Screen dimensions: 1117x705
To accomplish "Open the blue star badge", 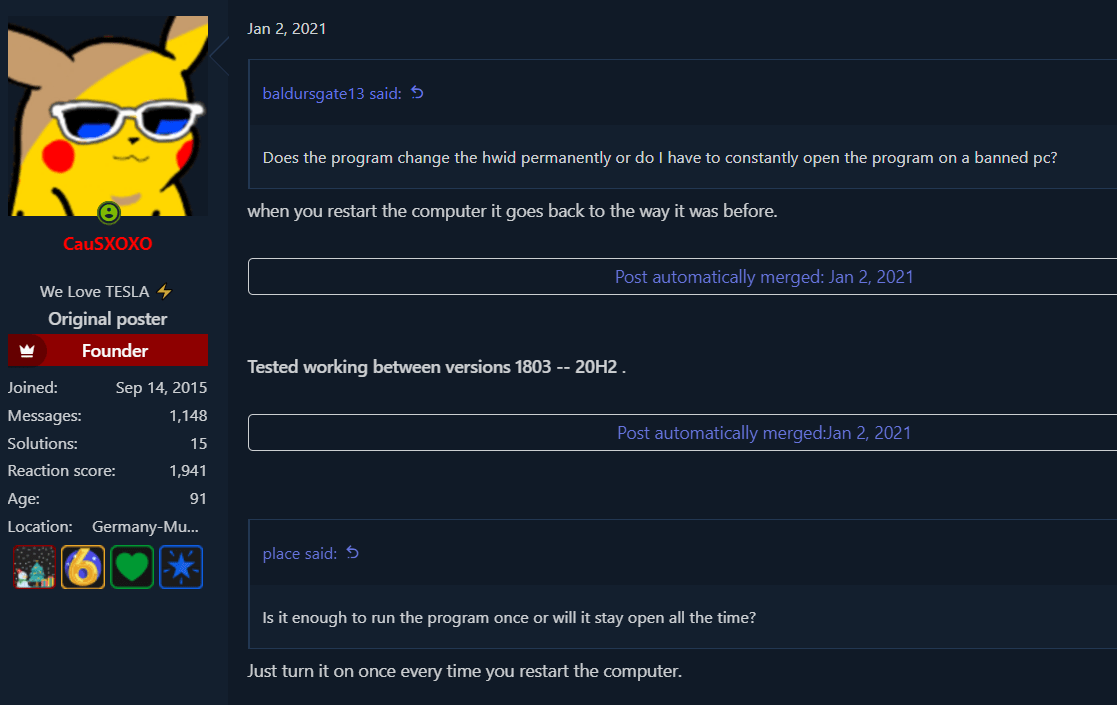I will 181,567.
